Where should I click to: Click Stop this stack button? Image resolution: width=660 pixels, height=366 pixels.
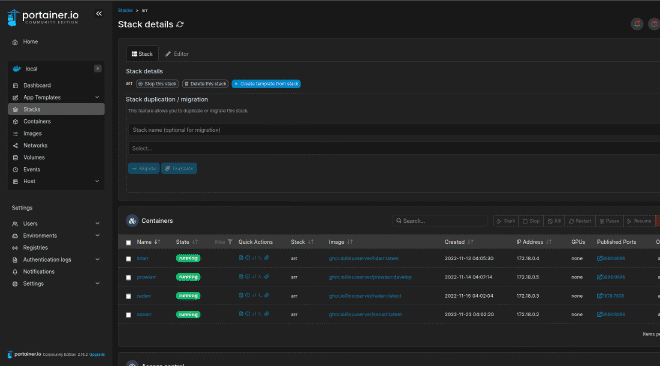coord(157,84)
